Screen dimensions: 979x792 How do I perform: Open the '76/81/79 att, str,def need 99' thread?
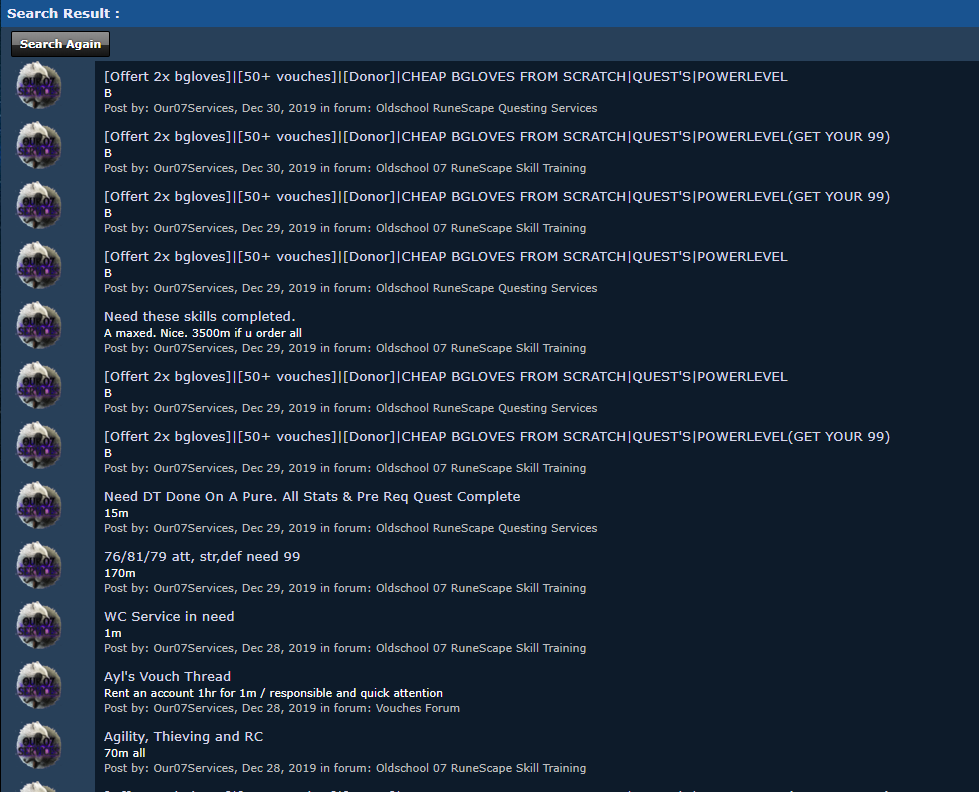tap(202, 556)
